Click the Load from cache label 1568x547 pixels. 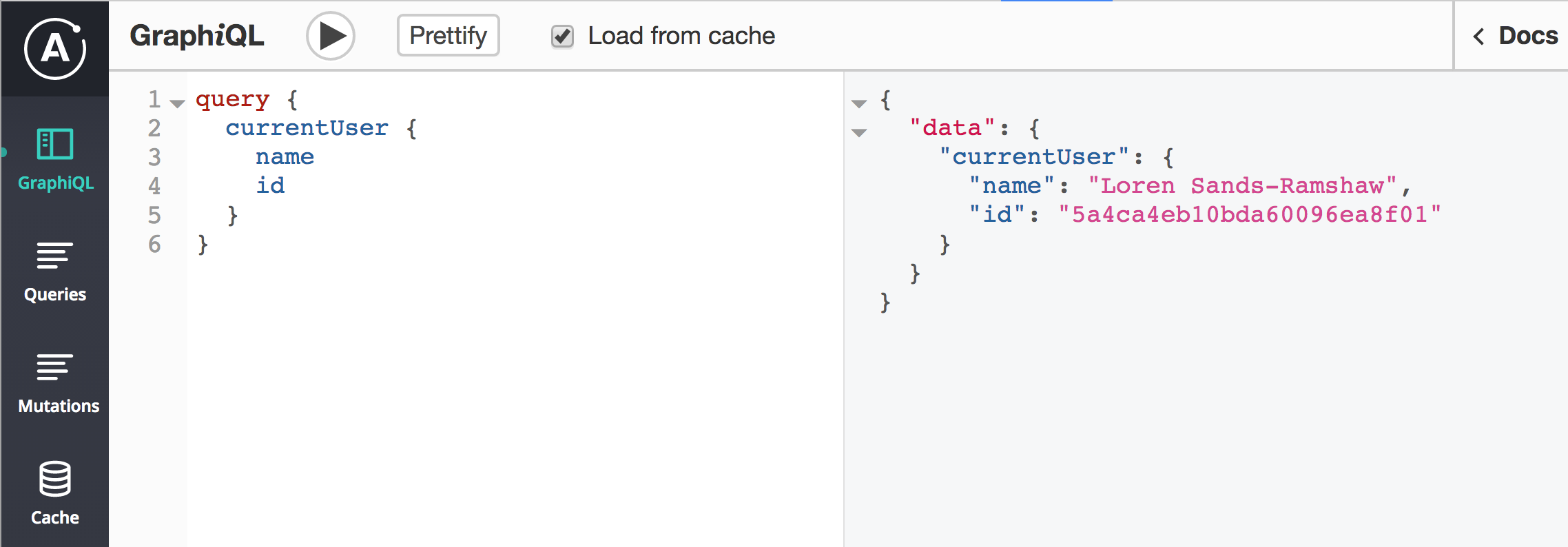(681, 36)
